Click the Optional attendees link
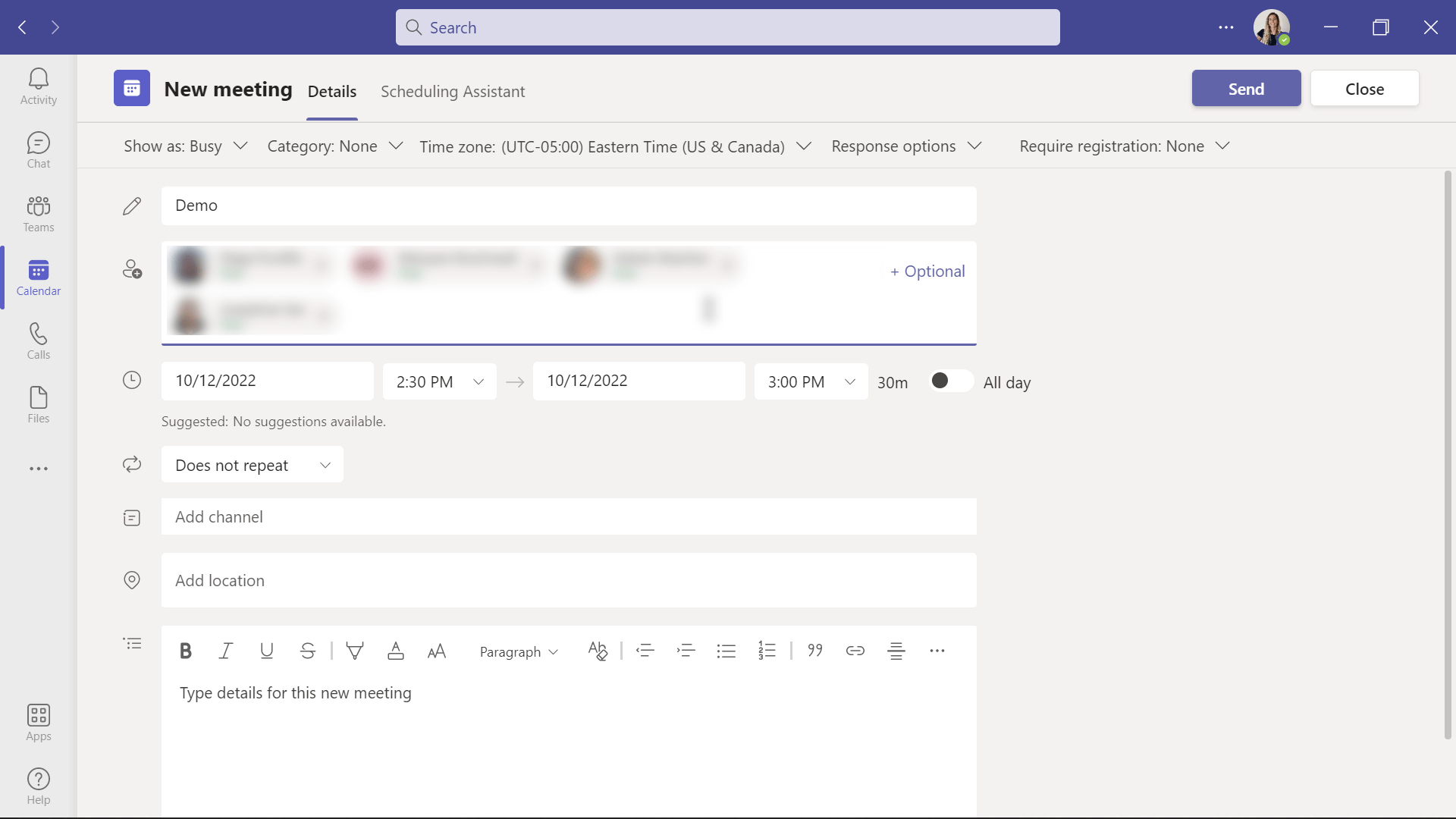The width and height of the screenshot is (1456, 819). pos(927,271)
